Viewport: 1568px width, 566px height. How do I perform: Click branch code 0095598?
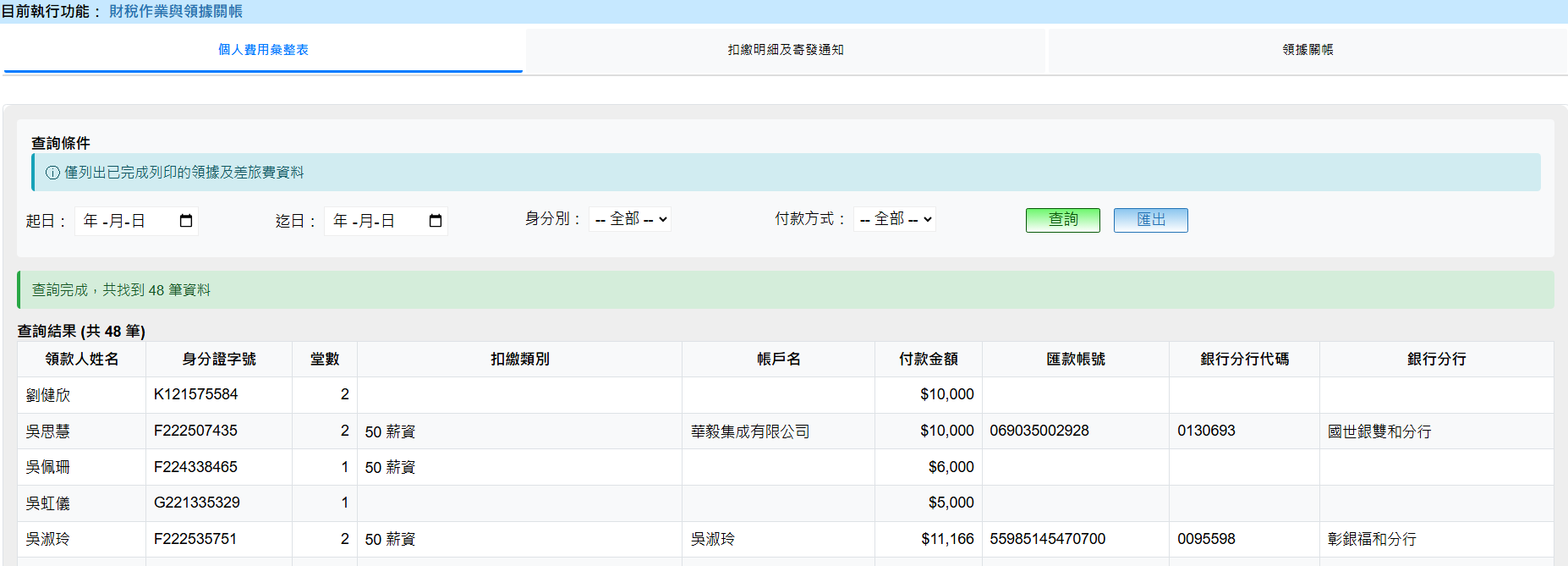[x=1207, y=539]
